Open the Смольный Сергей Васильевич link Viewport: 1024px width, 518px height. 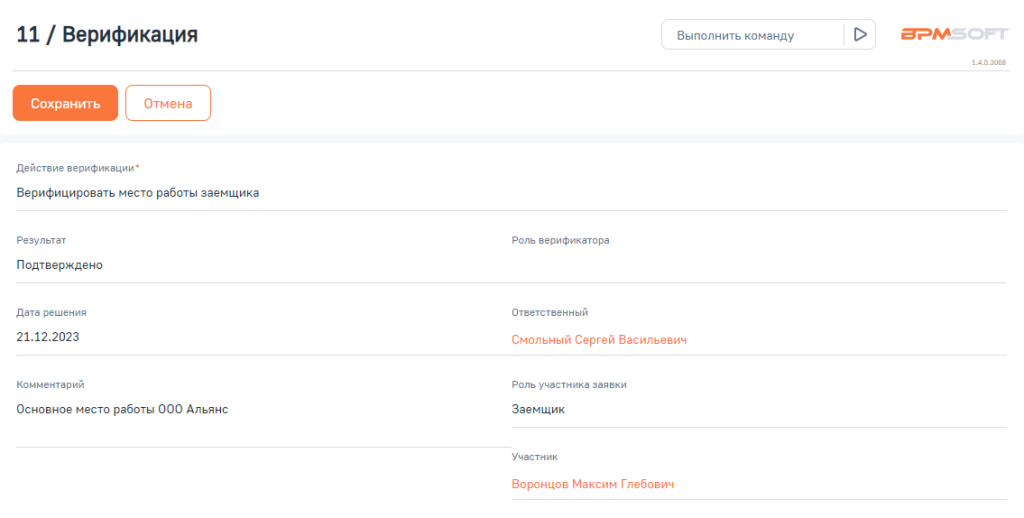599,340
